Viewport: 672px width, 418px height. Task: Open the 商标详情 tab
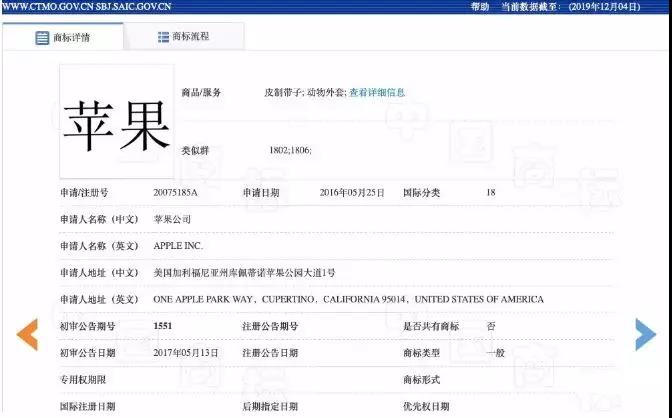[x=63, y=37]
